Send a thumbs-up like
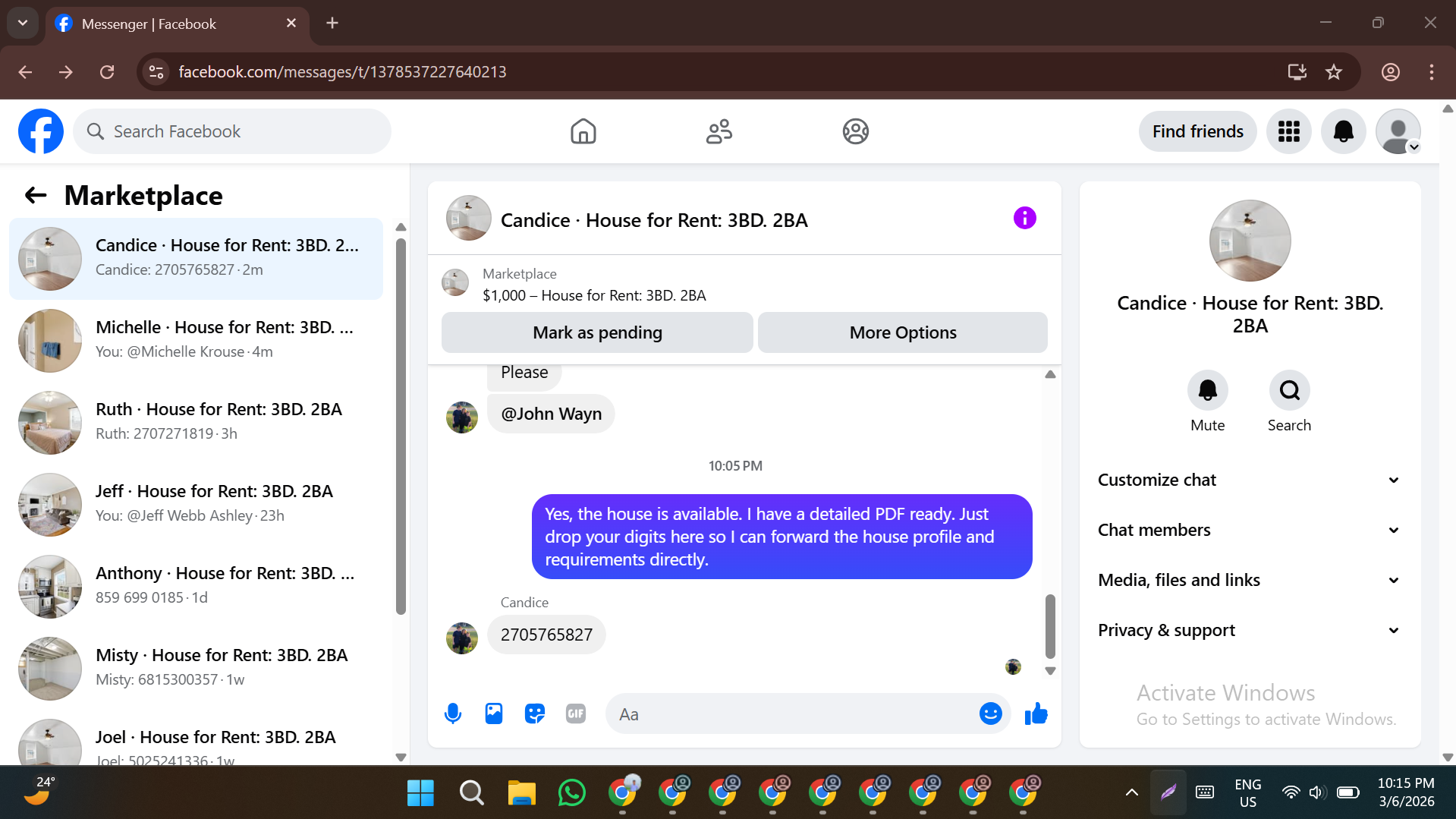 coord(1036,713)
